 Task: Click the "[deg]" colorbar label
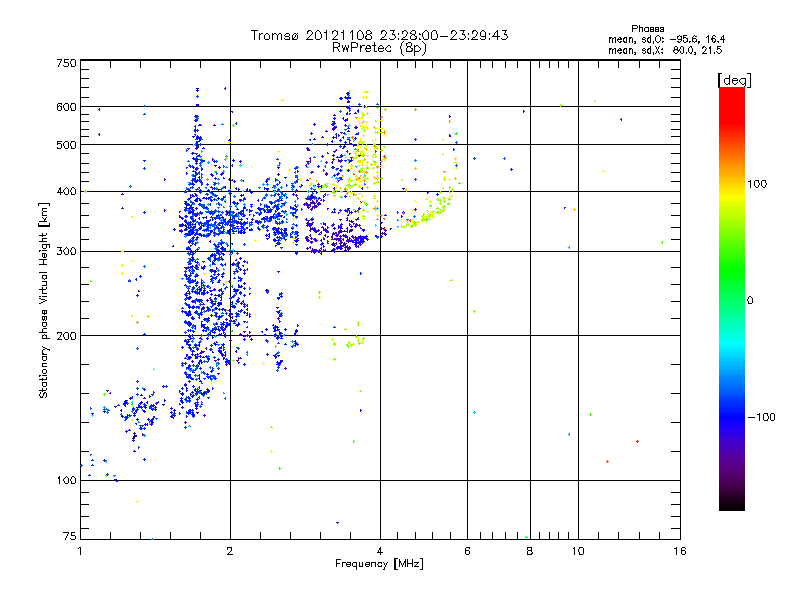[734, 80]
